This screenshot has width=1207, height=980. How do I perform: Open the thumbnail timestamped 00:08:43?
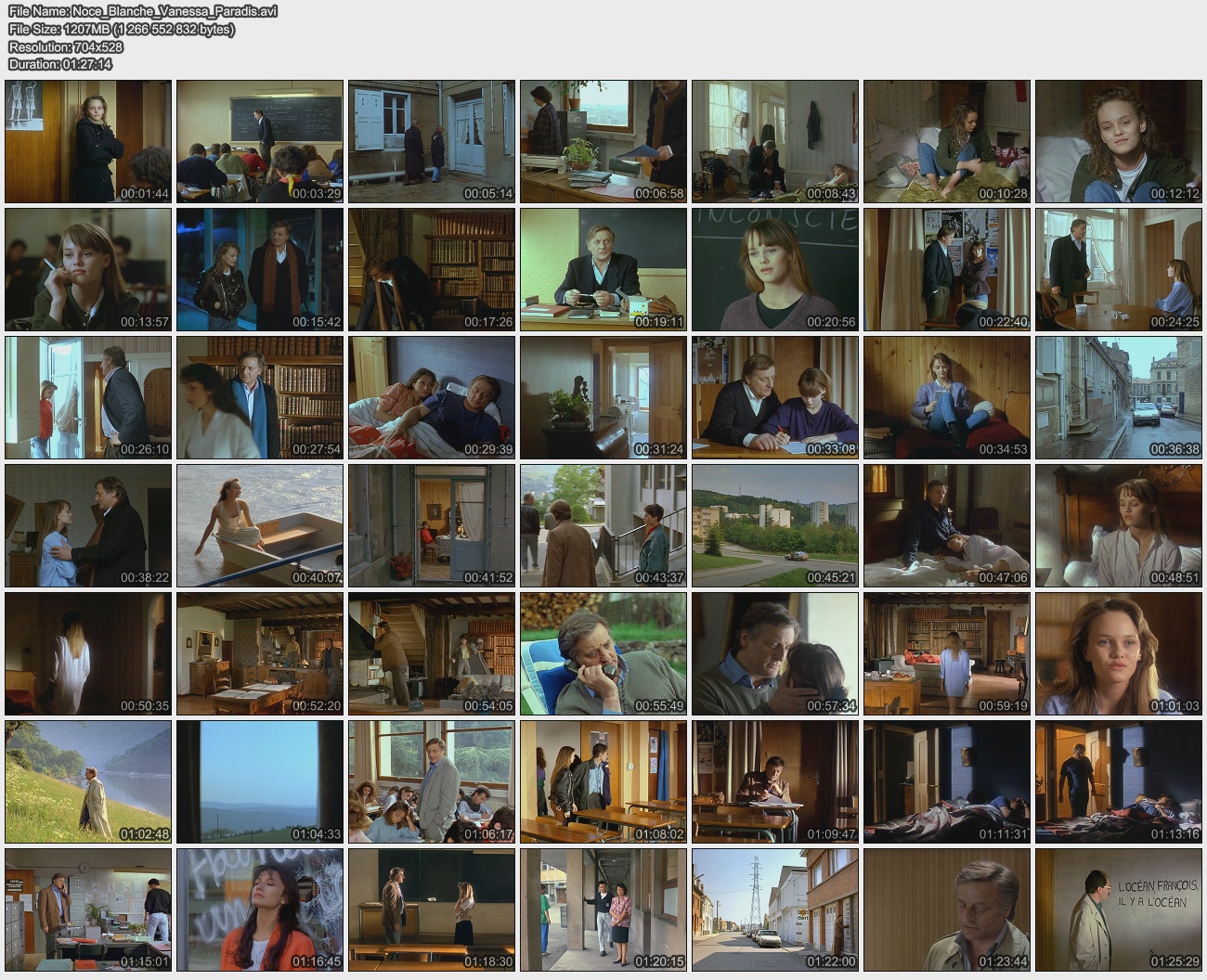click(x=775, y=141)
